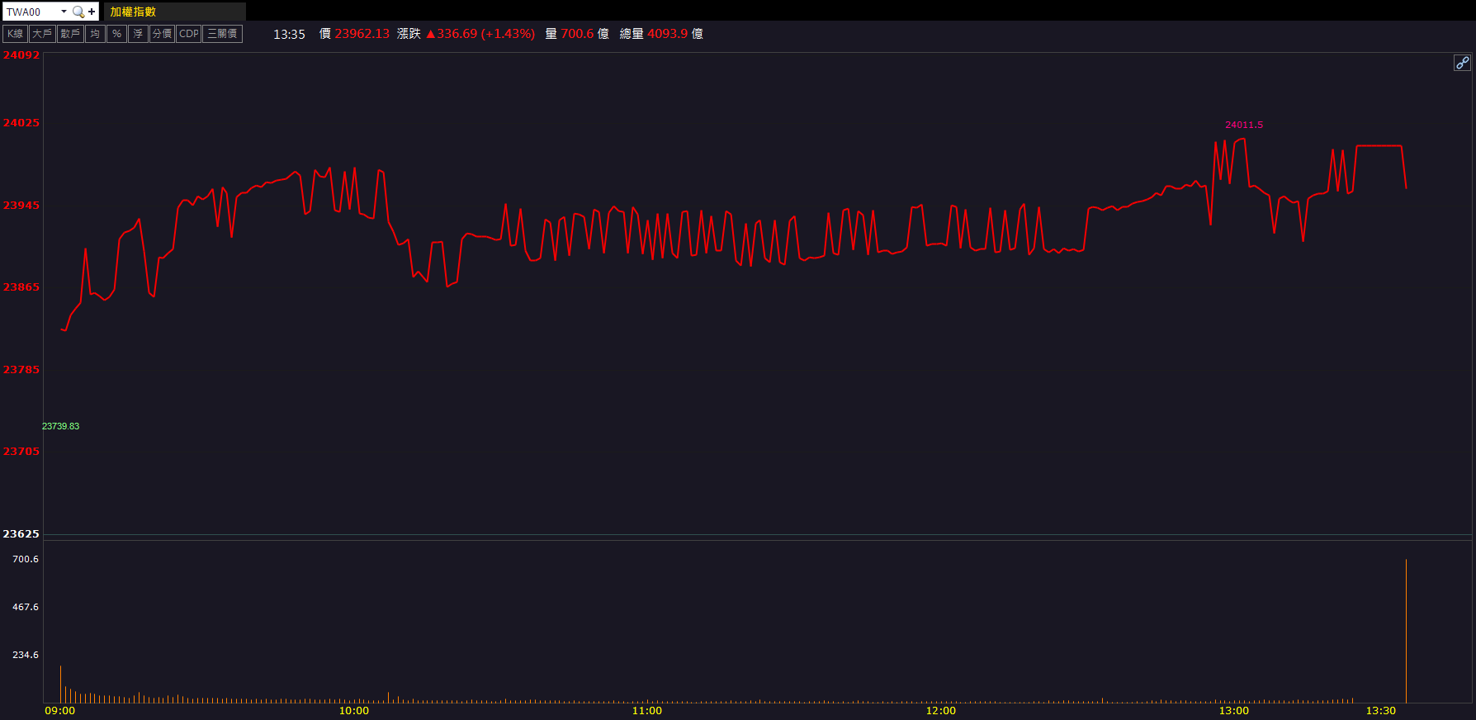Click the price value 23962.13
Image resolution: width=1476 pixels, height=720 pixels.
coord(362,34)
